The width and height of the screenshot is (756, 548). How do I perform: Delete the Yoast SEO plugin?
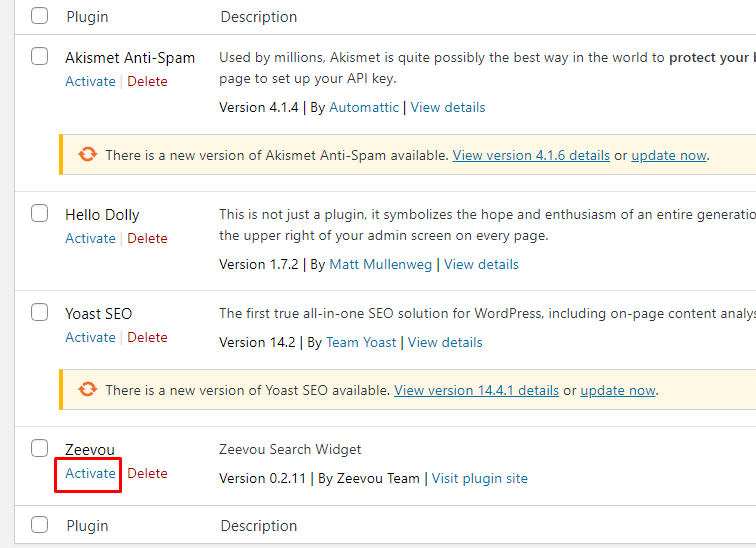point(147,337)
